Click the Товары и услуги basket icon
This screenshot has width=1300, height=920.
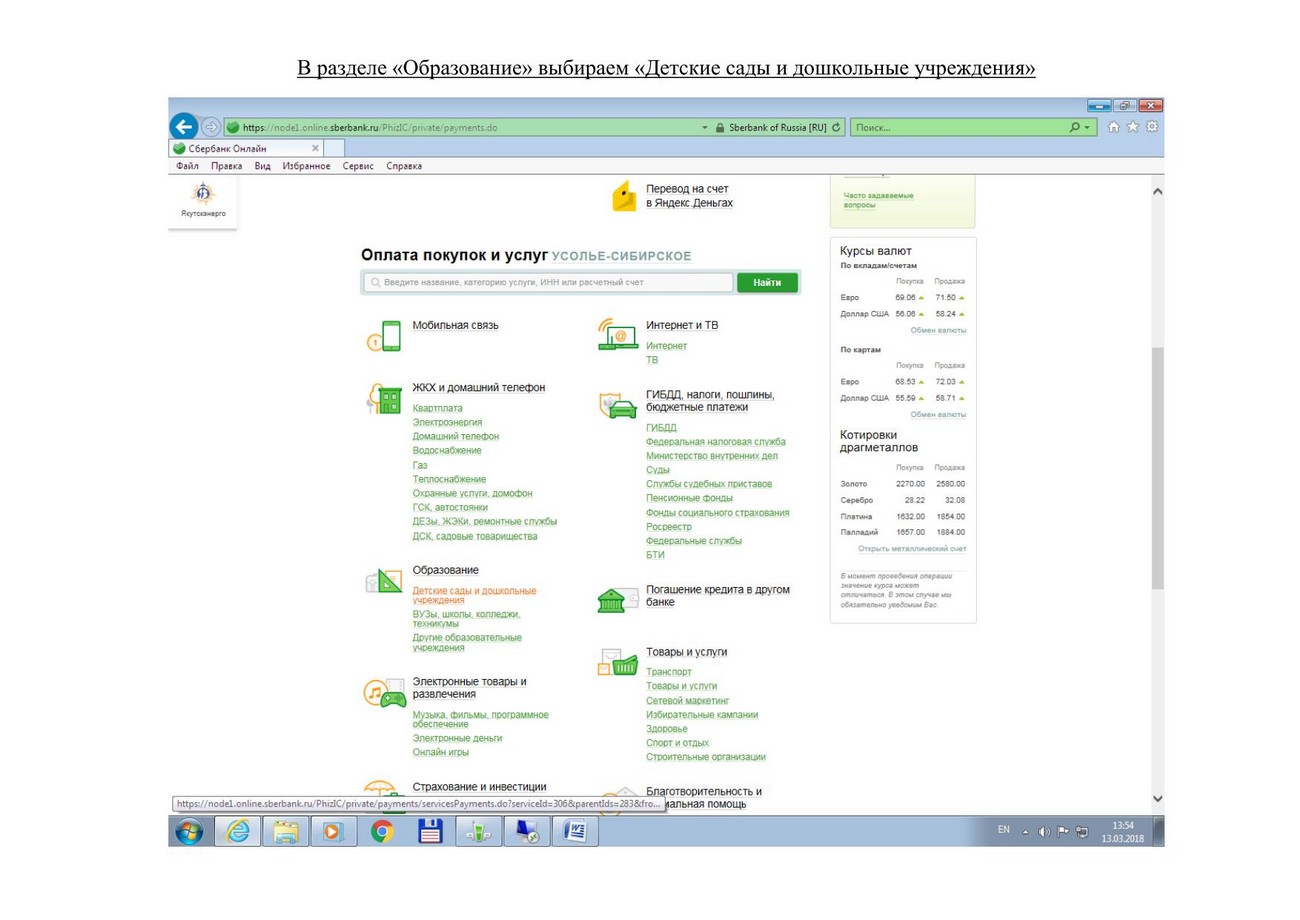click(617, 663)
